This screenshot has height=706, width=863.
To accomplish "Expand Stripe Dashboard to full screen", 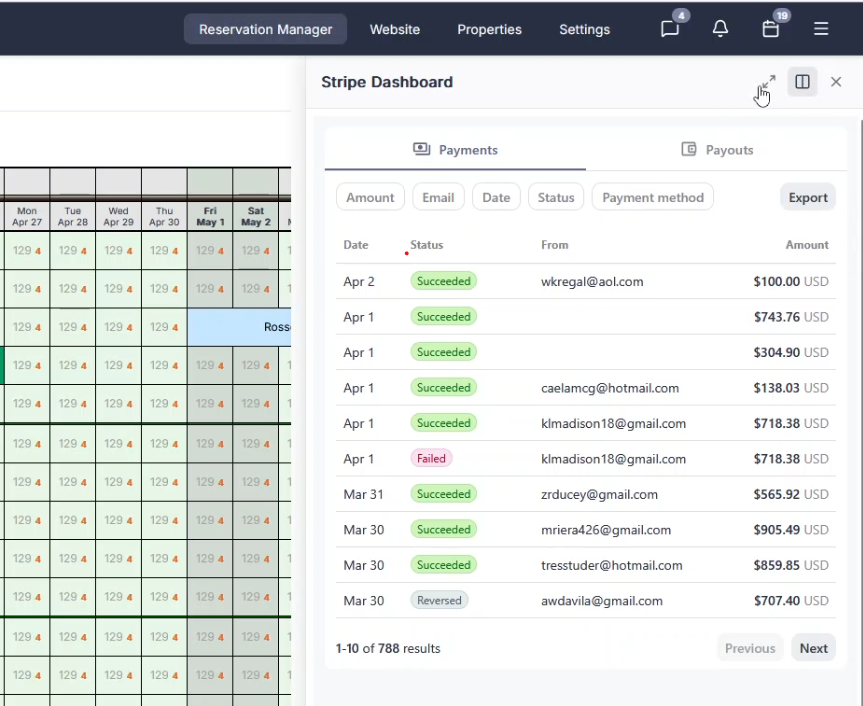I will click(x=767, y=82).
